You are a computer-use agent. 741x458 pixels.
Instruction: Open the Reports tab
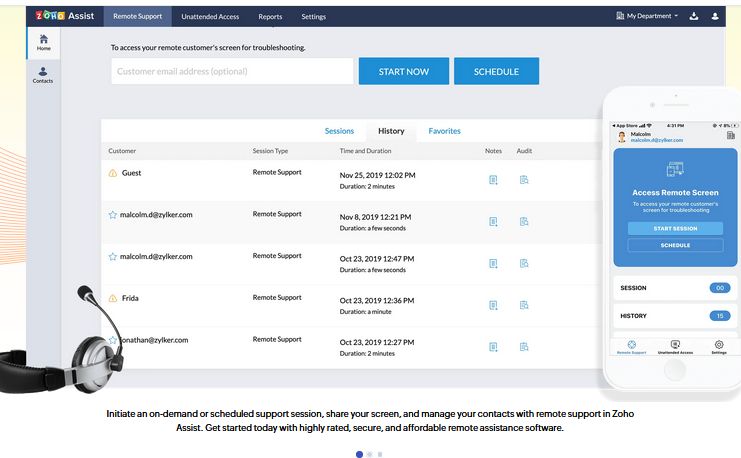click(x=270, y=17)
